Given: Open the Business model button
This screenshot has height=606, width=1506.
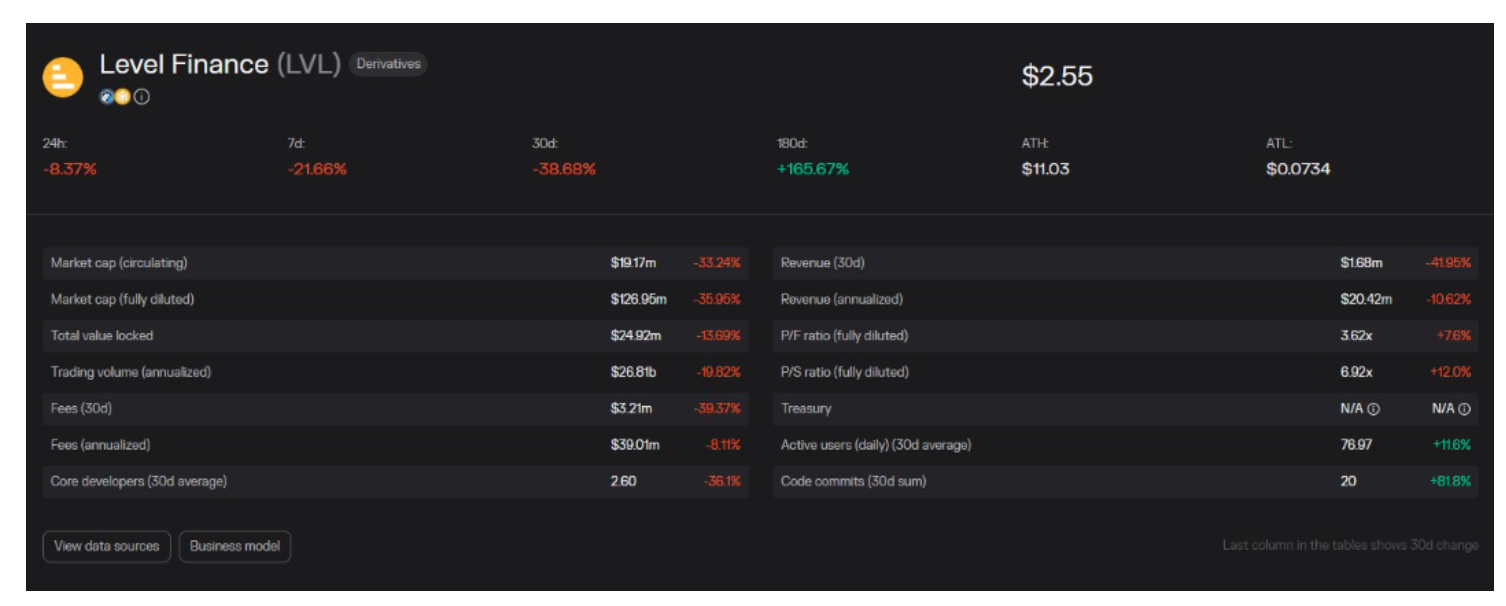Looking at the screenshot, I should pos(235,547).
